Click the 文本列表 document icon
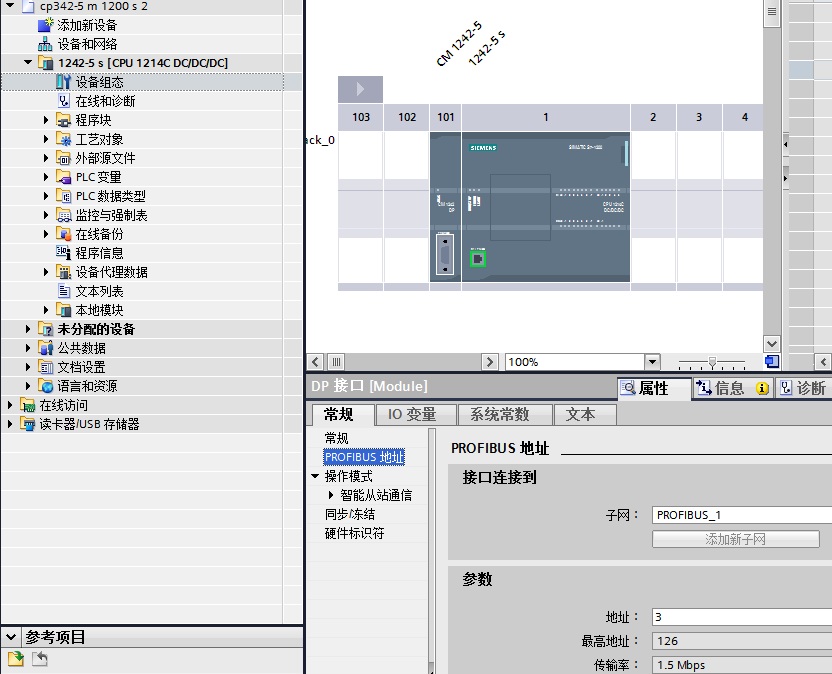The height and width of the screenshot is (674, 832). (64, 291)
